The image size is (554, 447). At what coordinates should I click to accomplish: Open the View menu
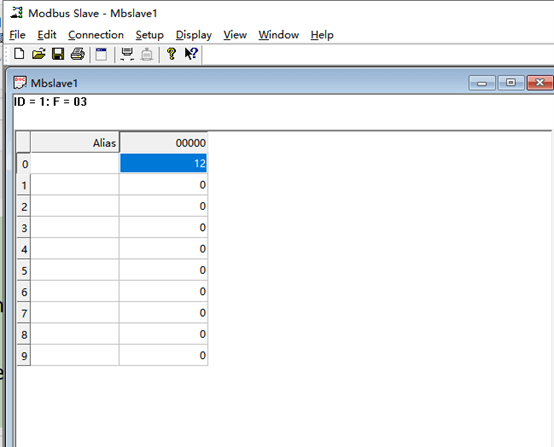(x=235, y=35)
